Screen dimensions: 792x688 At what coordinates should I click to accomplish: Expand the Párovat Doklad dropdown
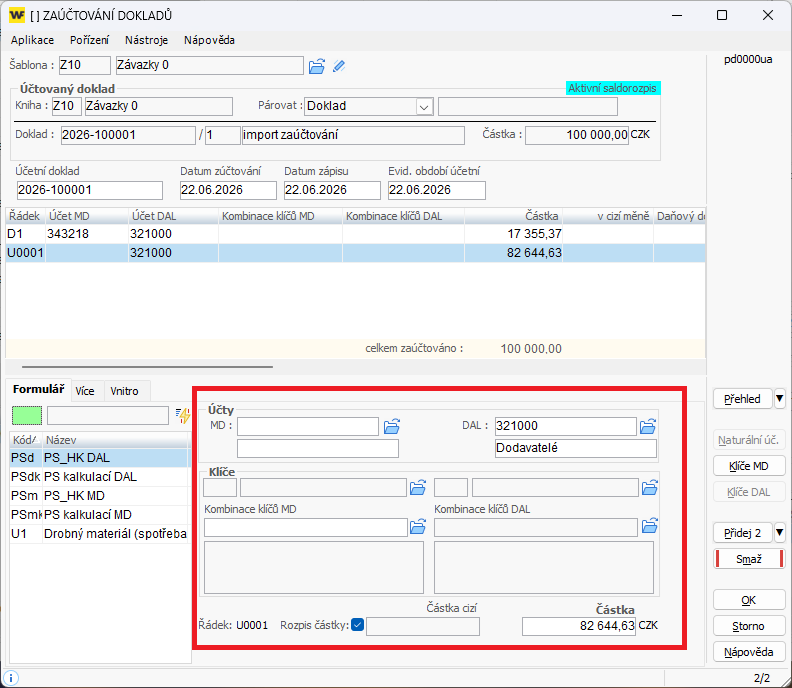[x=424, y=107]
